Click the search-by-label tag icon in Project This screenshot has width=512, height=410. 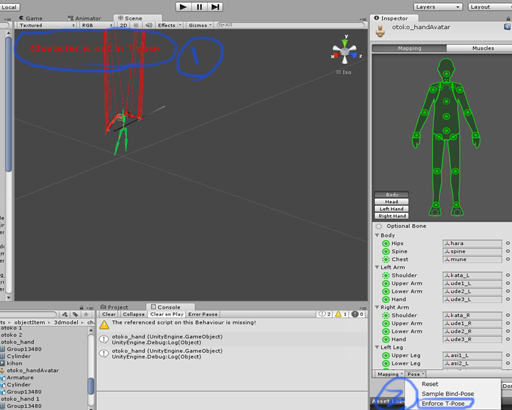[75, 314]
